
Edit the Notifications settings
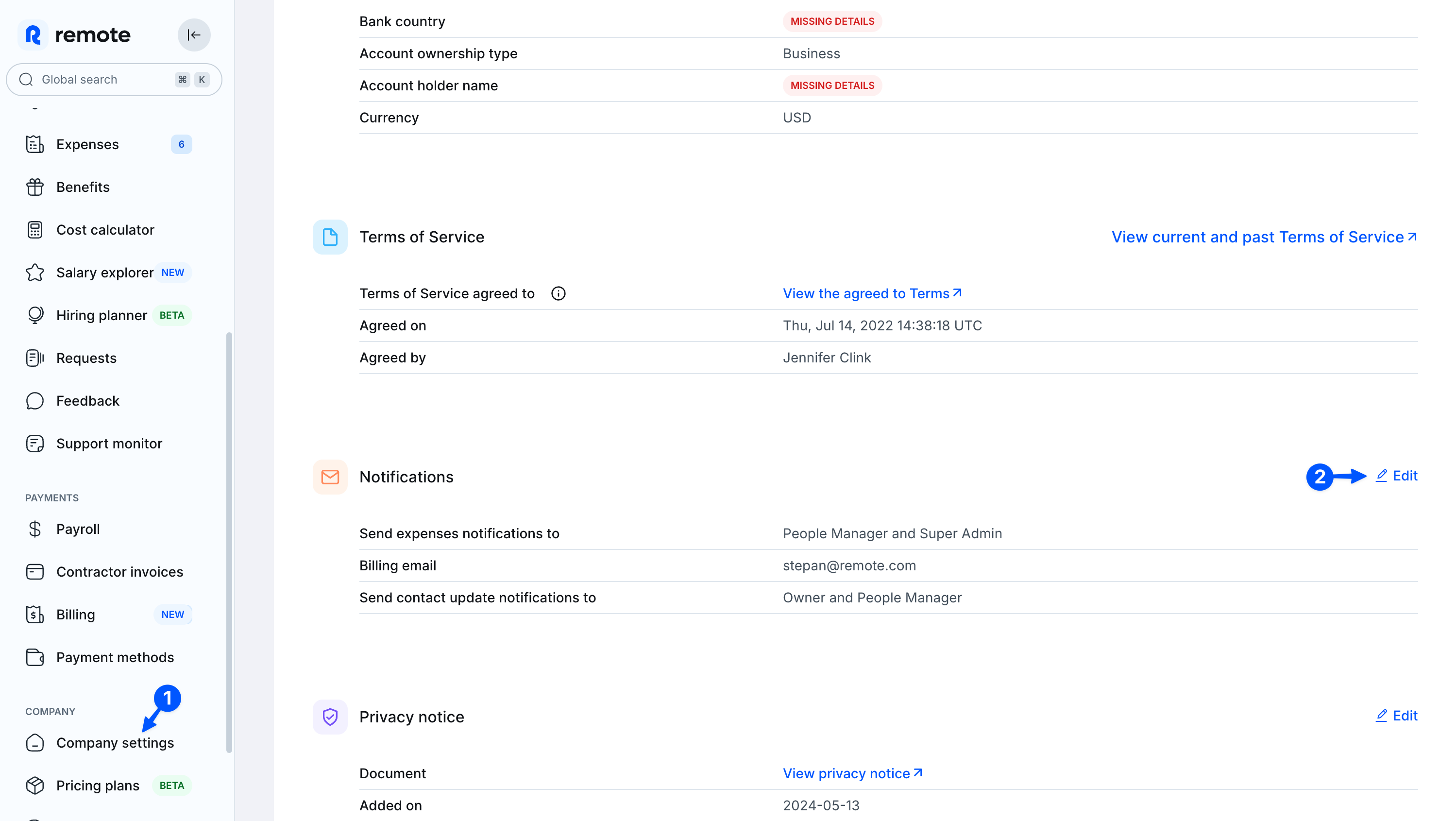pos(1397,476)
